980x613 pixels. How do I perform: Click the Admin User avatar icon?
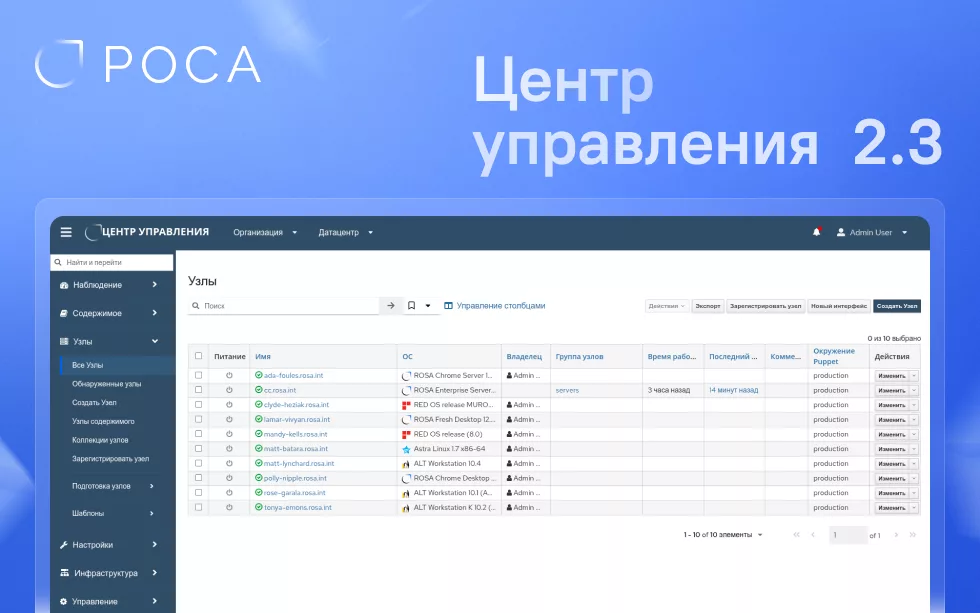coord(841,232)
